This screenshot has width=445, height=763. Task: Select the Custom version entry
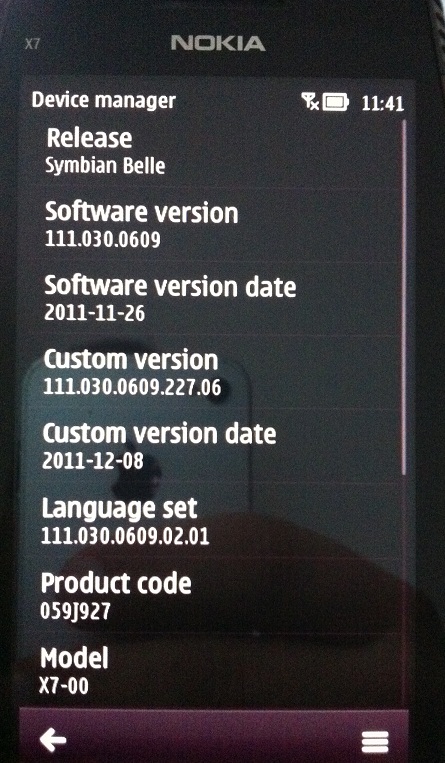click(x=212, y=372)
